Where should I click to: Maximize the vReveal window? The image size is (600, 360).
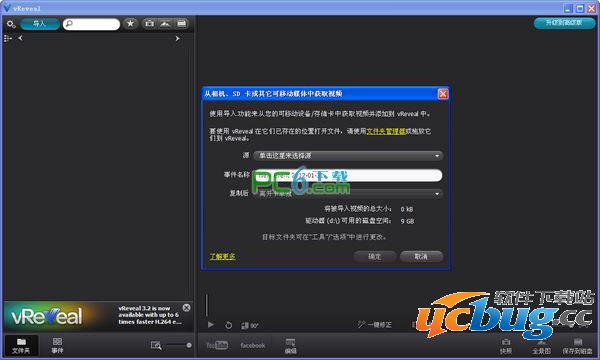(580, 8)
